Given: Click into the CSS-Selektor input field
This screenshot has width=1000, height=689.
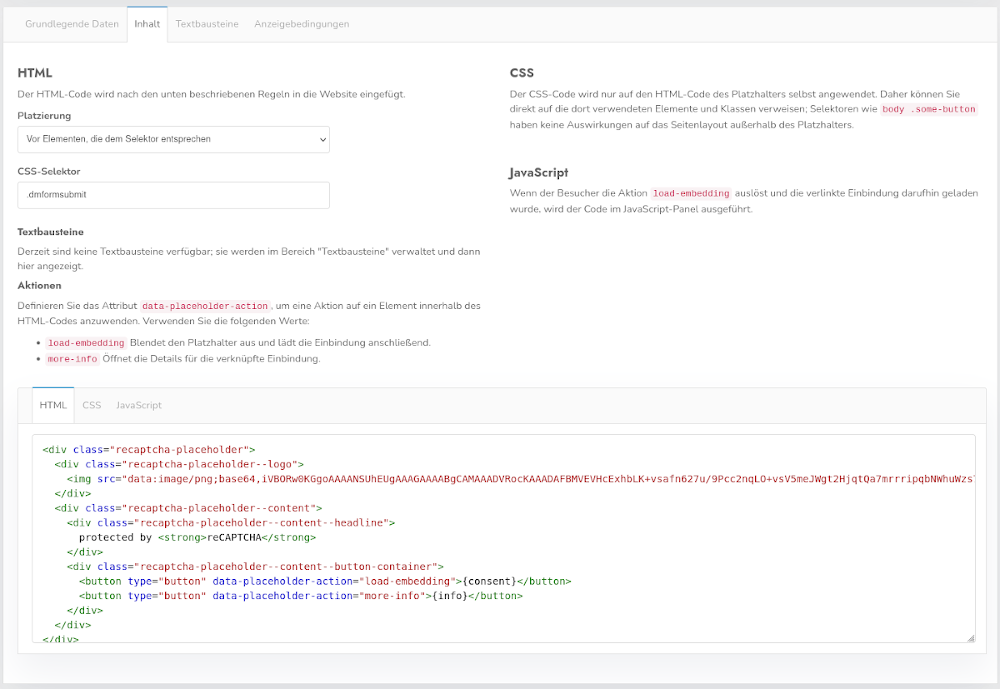Looking at the screenshot, I should 173,195.
